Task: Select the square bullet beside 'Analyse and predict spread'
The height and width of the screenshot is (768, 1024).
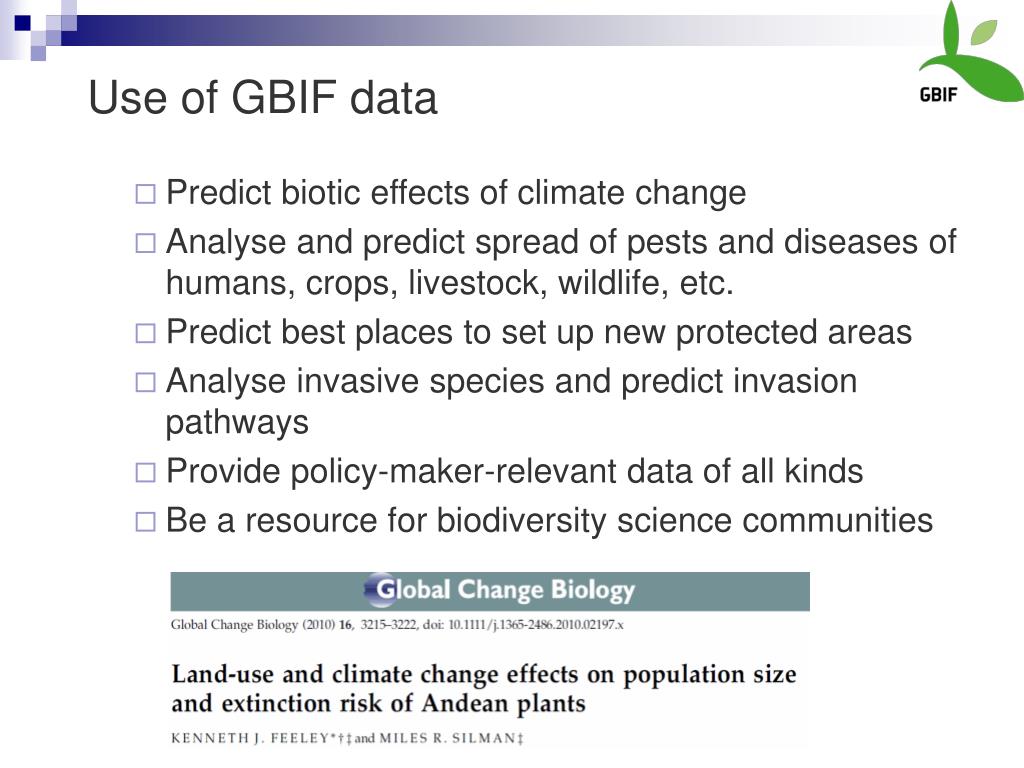Action: coord(146,244)
